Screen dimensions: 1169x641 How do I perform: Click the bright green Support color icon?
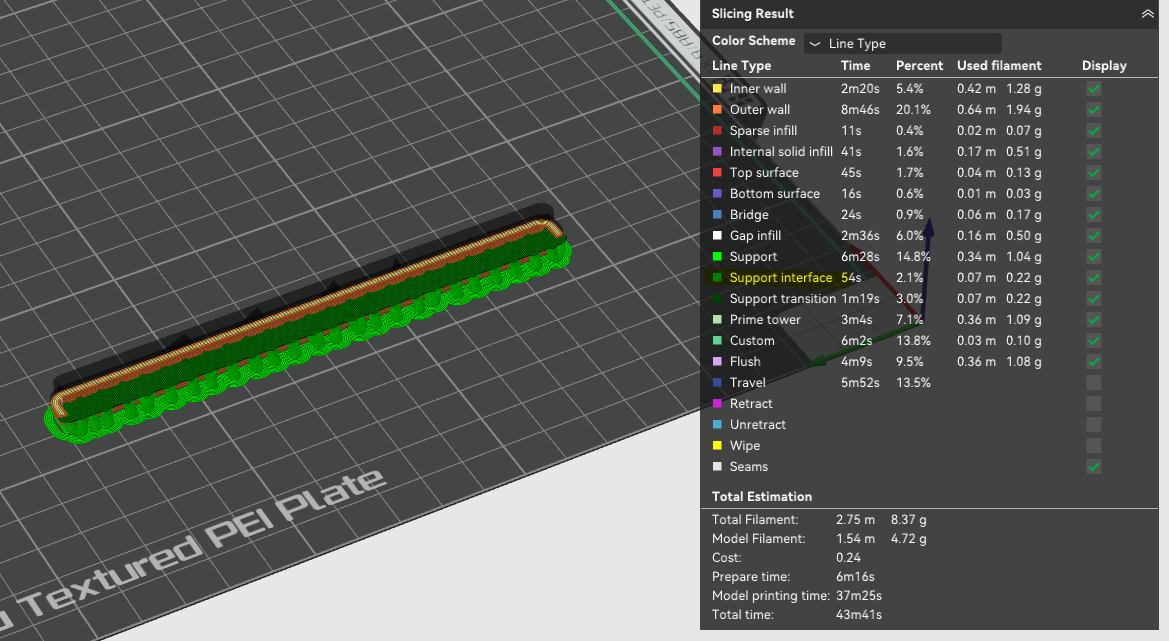point(717,256)
